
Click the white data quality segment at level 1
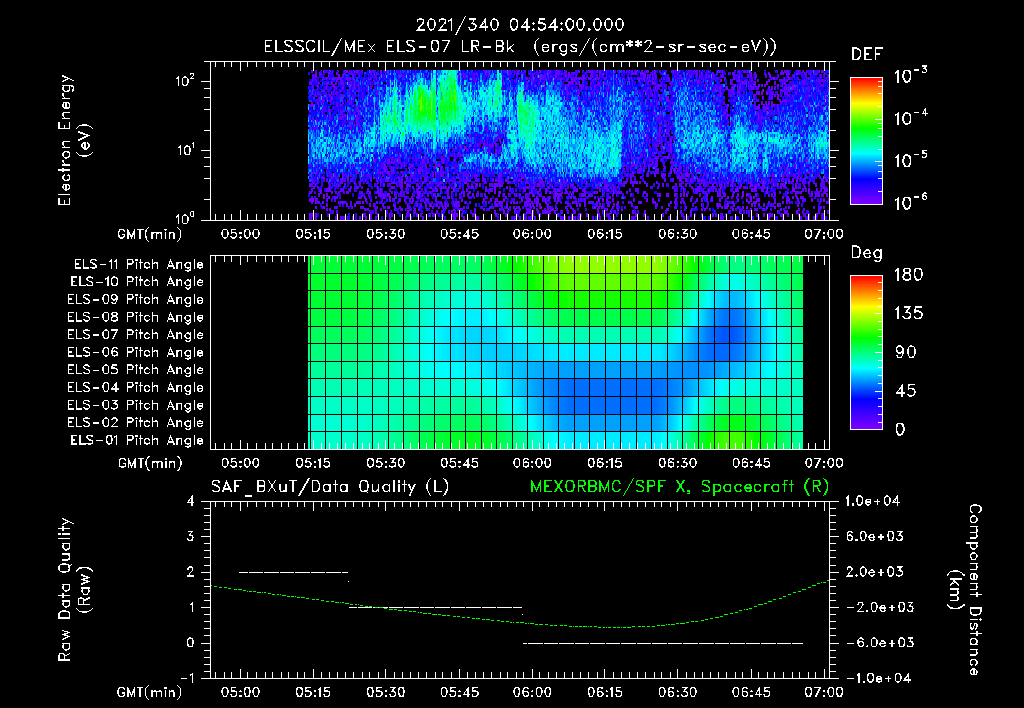[436, 607]
